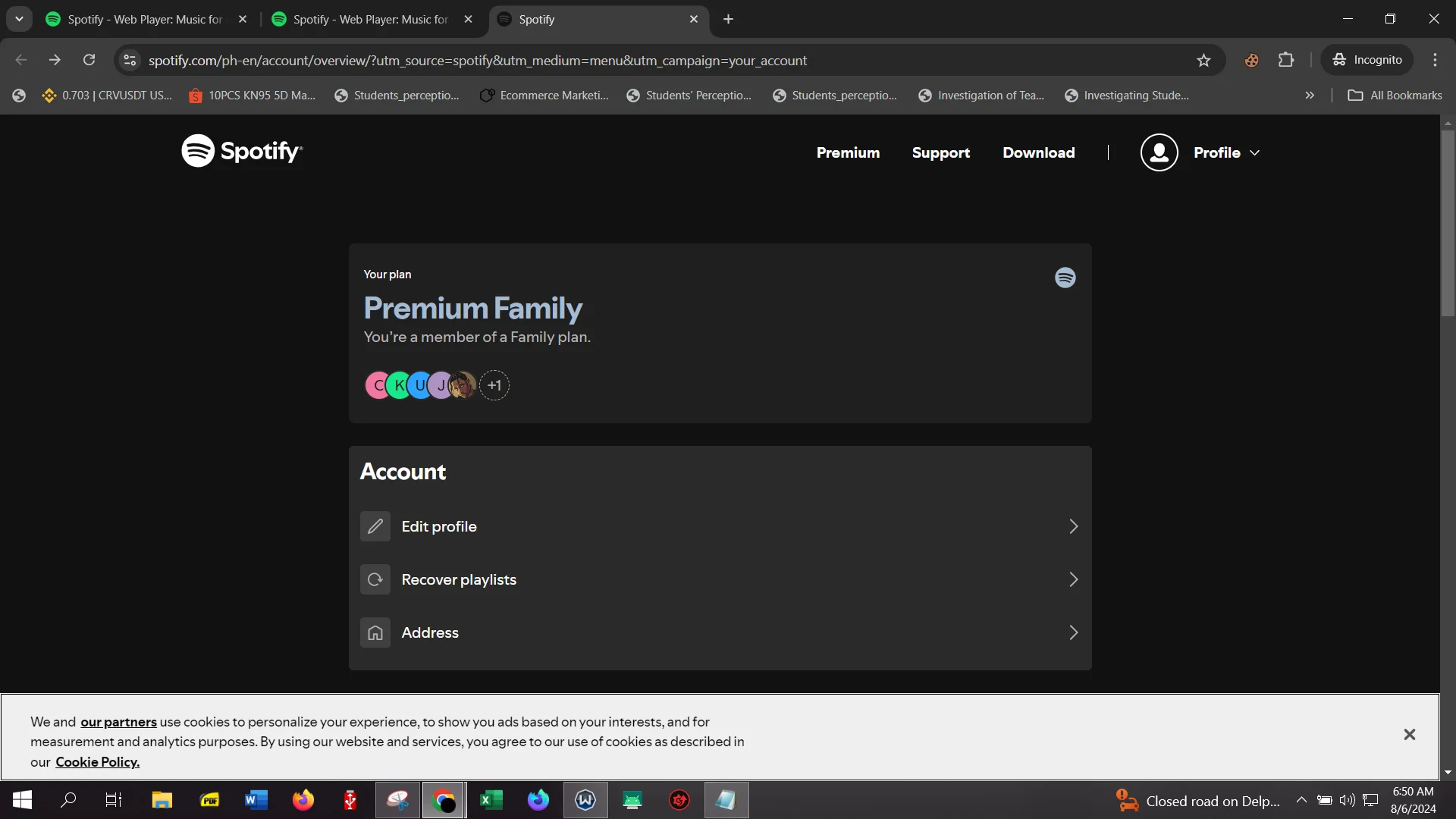Select family member avatar C
The image size is (1456, 819).
coord(377,385)
